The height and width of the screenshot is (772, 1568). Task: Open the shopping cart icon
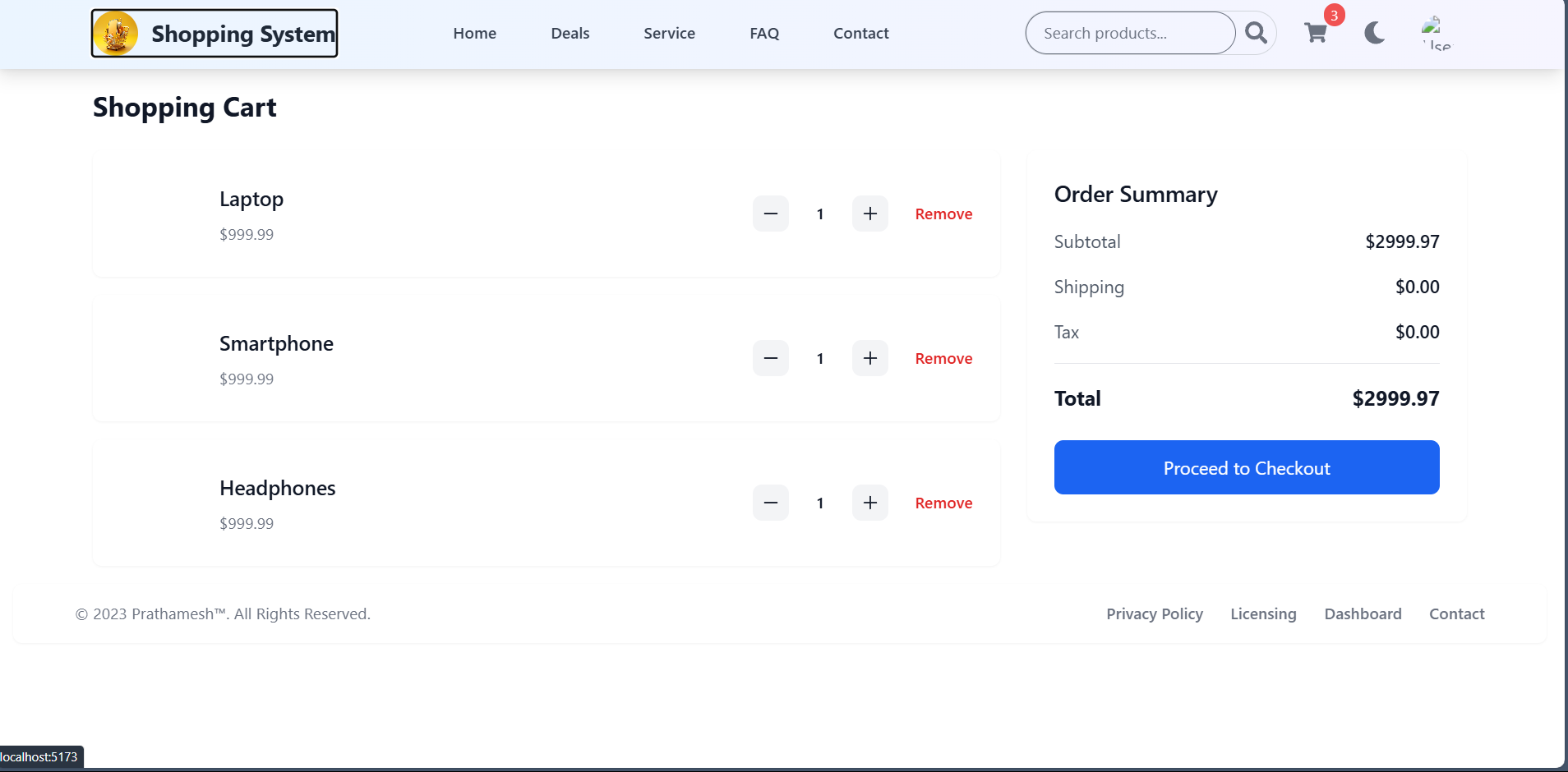click(1316, 33)
